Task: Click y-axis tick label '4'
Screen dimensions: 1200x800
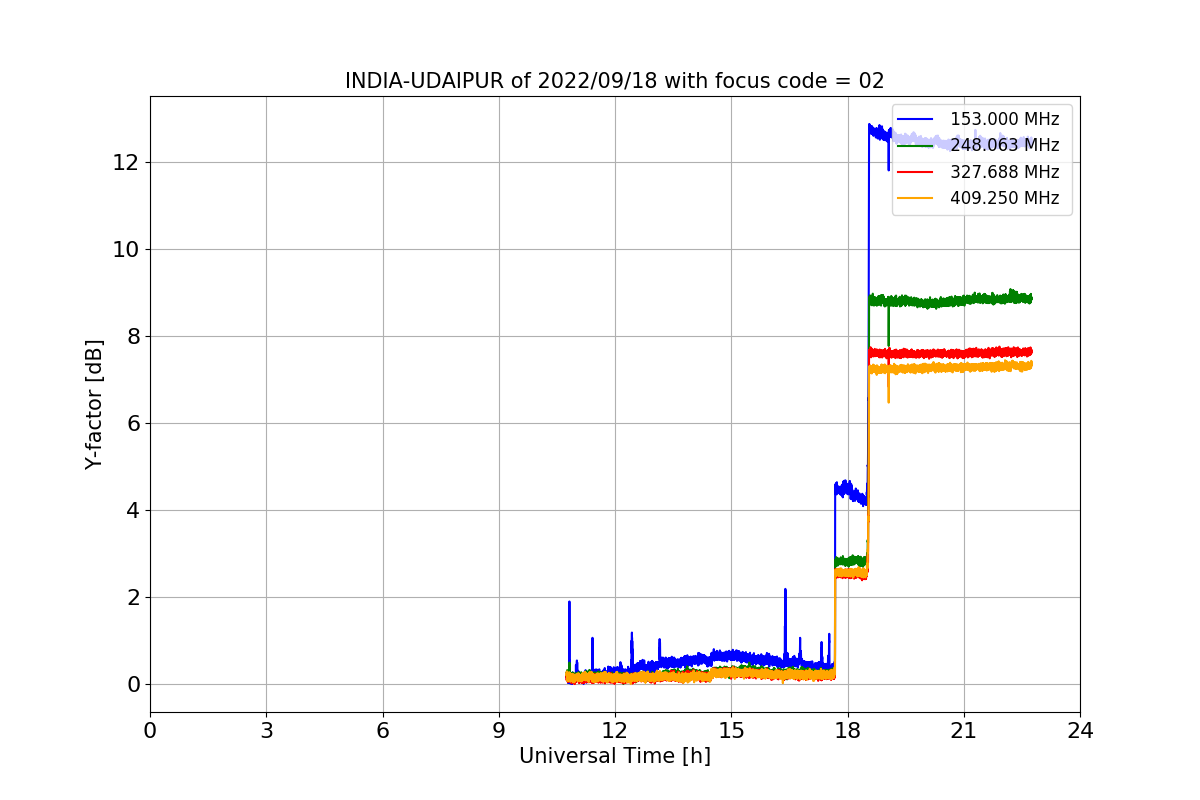Action: [132, 510]
